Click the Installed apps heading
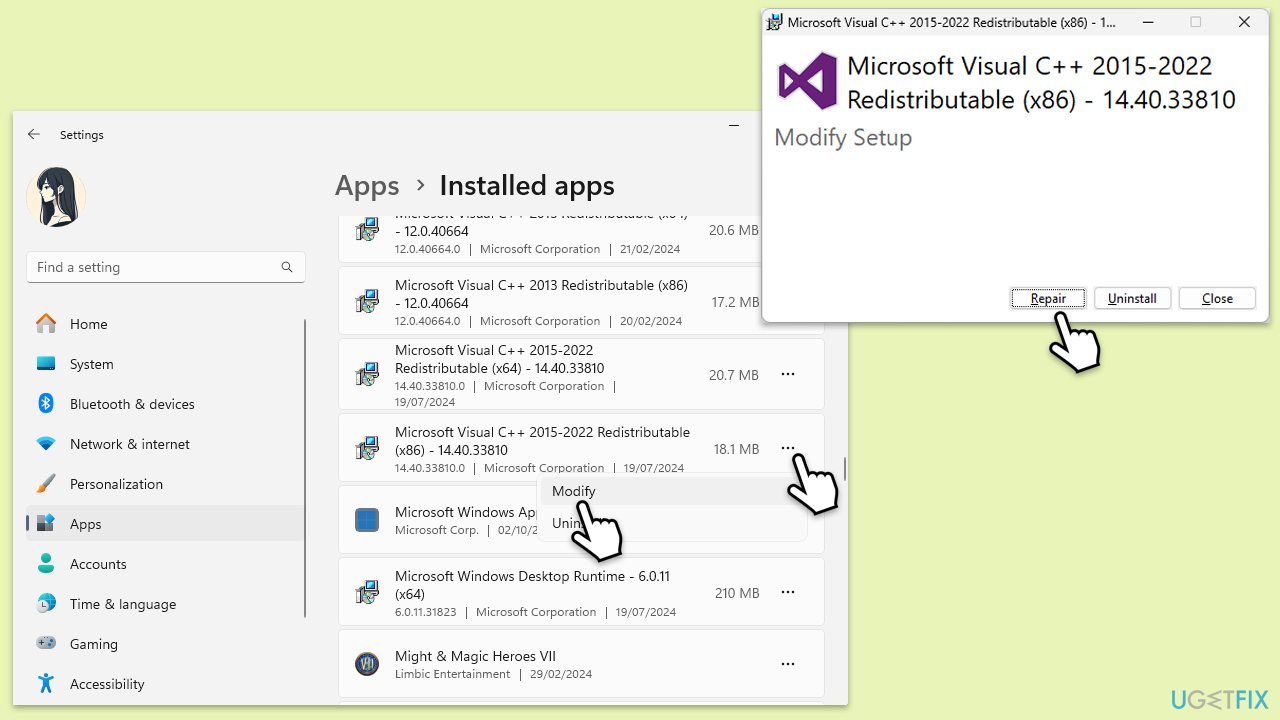The height and width of the screenshot is (720, 1280). click(527, 186)
